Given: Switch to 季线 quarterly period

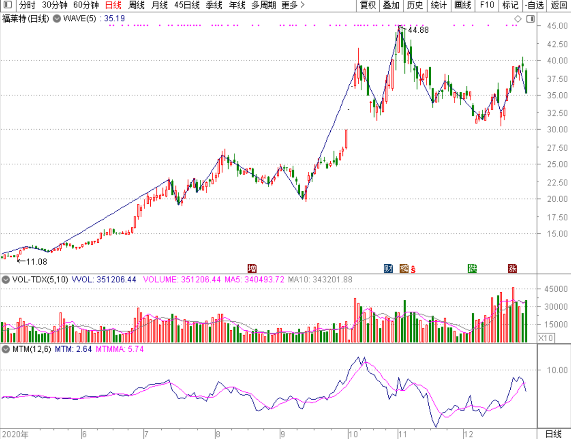Looking at the screenshot, I should pos(214,5).
